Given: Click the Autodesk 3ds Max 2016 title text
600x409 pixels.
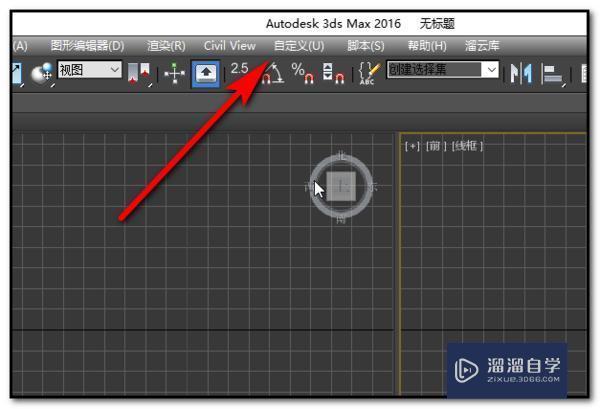Looking at the screenshot, I should click(333, 24).
